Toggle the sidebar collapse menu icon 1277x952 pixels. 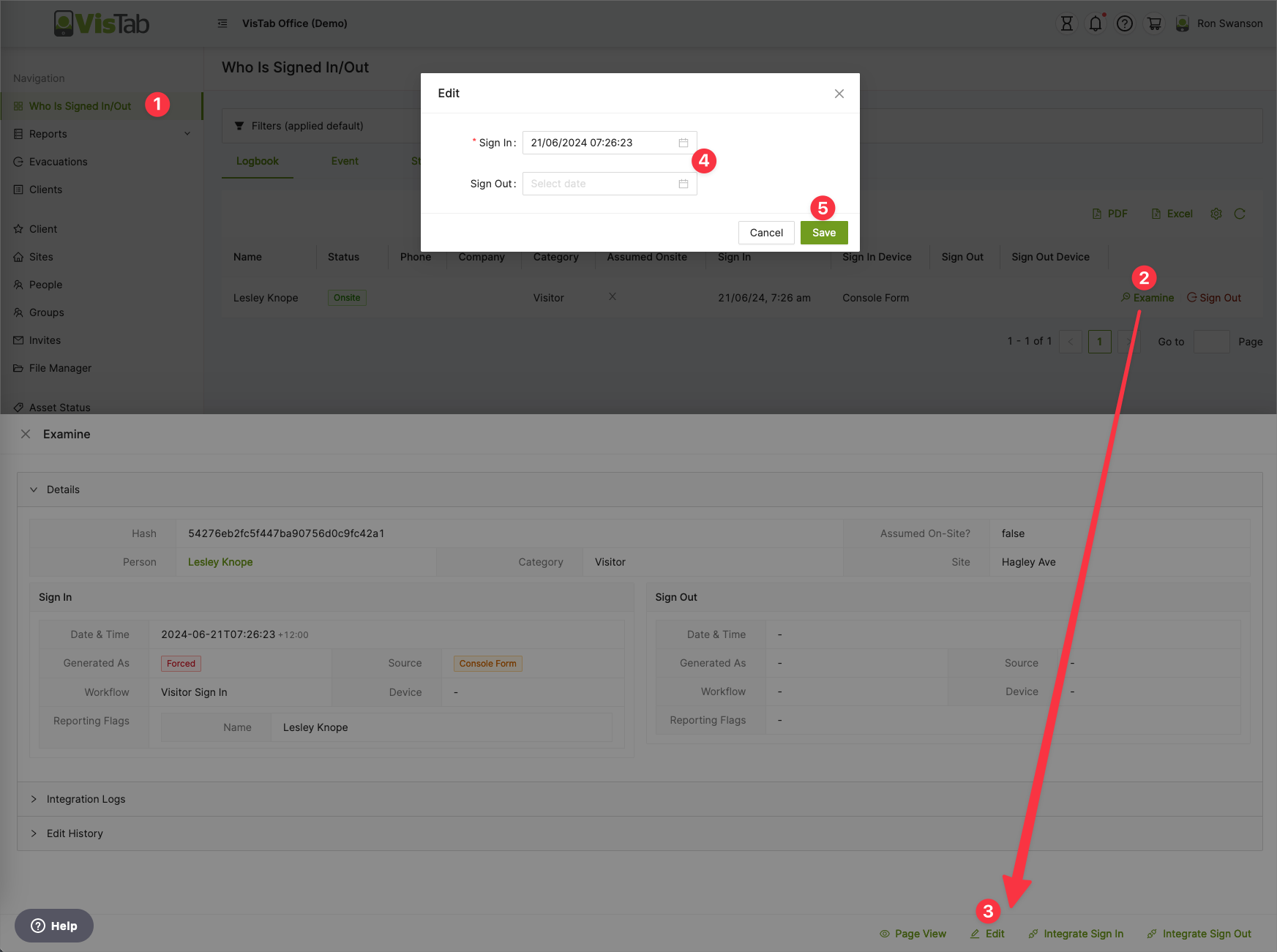pyautogui.click(x=222, y=23)
